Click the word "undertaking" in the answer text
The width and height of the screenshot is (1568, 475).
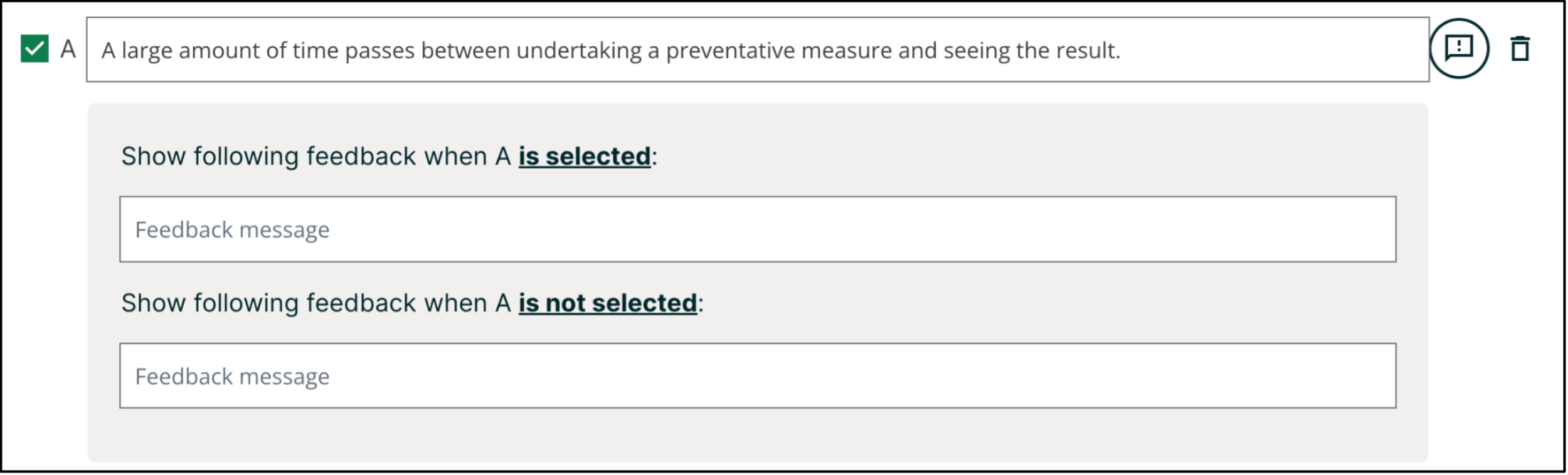click(579, 51)
